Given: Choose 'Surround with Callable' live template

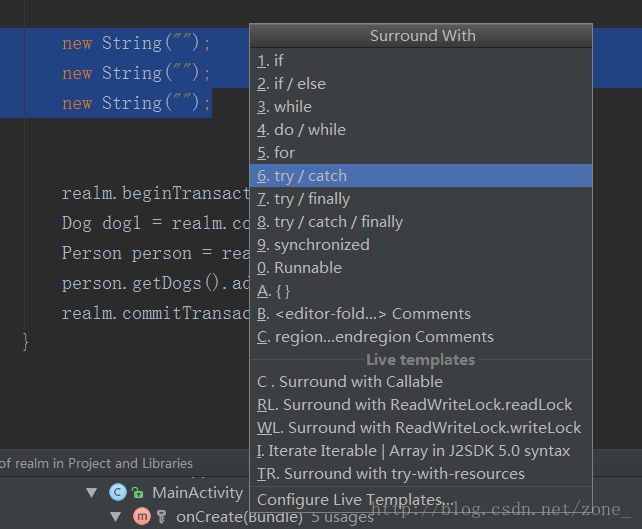Looking at the screenshot, I should (x=421, y=382).
